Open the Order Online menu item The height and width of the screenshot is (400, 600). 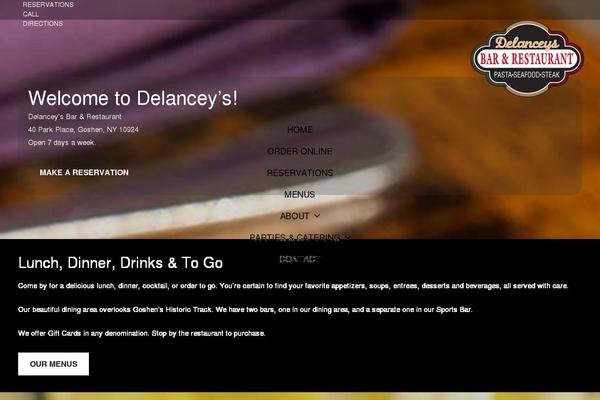(x=300, y=151)
